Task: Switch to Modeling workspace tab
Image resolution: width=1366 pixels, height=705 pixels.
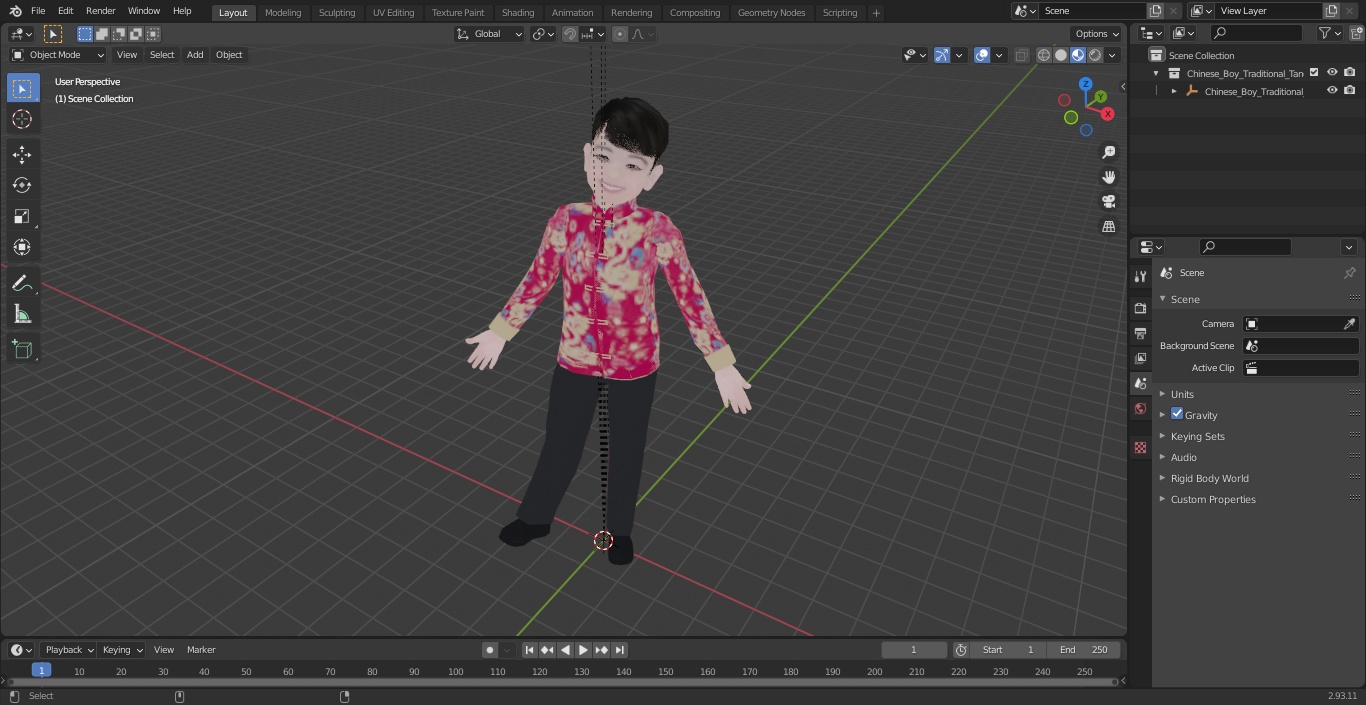Action: tap(283, 13)
